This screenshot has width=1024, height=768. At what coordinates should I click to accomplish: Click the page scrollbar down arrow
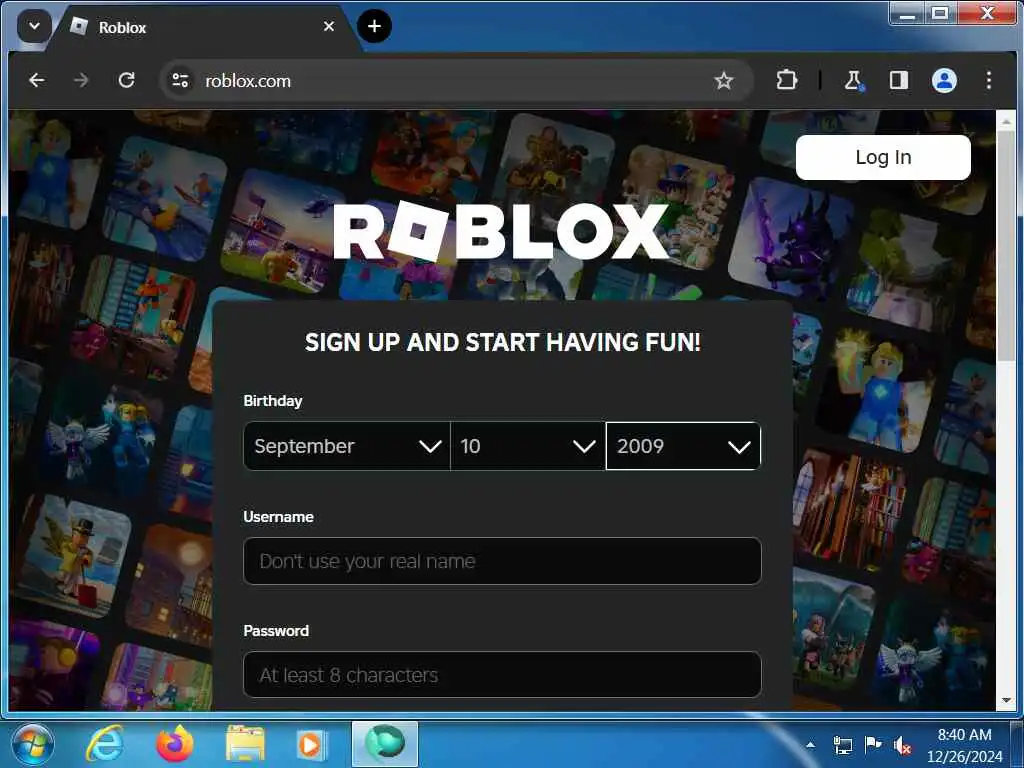(x=1006, y=701)
